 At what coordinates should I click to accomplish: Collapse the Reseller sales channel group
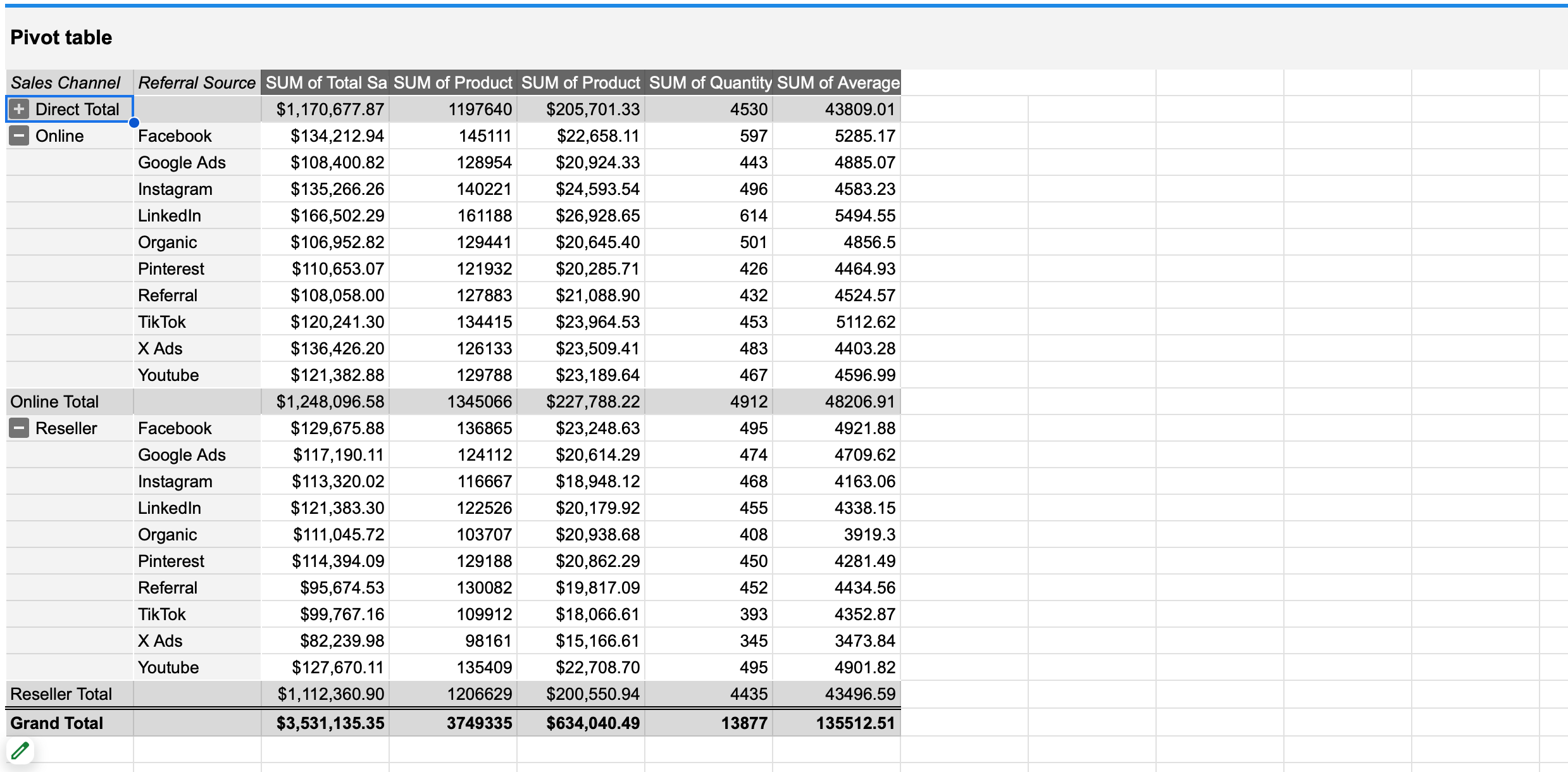click(19, 428)
